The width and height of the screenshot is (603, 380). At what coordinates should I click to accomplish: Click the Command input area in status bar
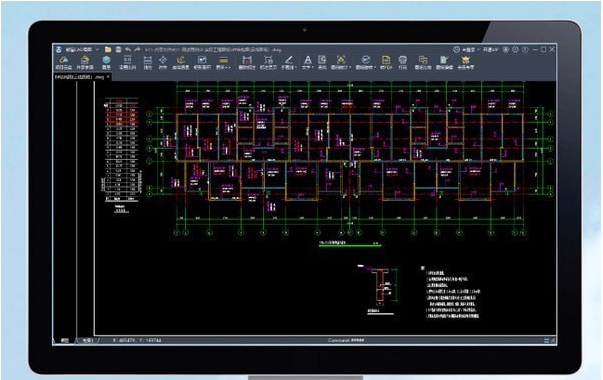click(346, 340)
